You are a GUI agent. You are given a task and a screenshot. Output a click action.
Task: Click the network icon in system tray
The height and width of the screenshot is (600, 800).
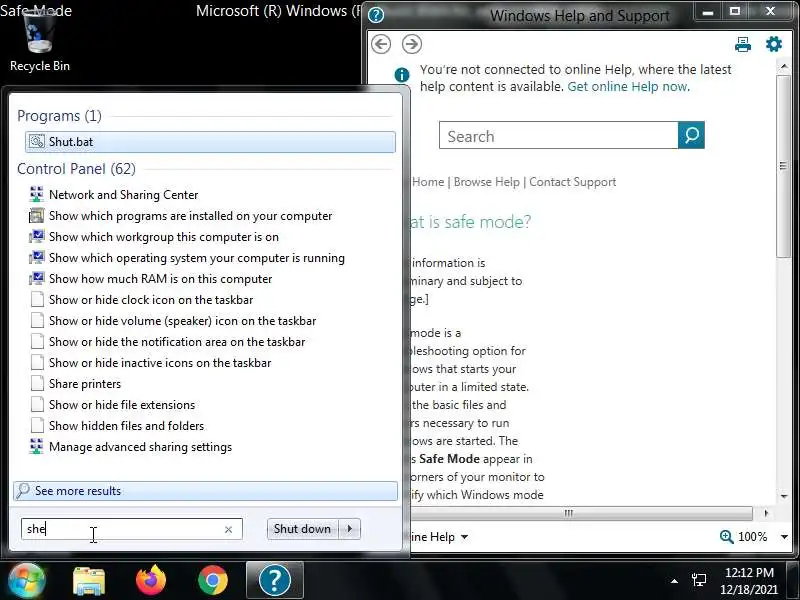coord(699,580)
